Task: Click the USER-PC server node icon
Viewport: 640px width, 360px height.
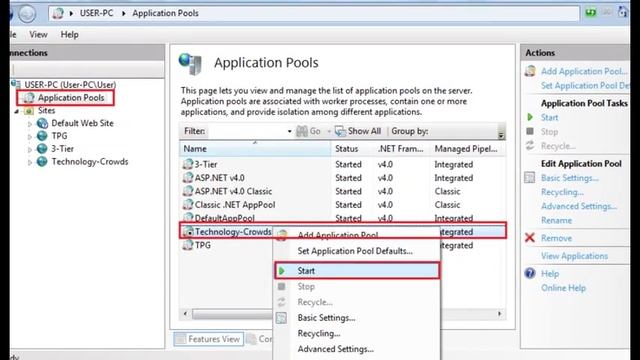Action: [16, 84]
